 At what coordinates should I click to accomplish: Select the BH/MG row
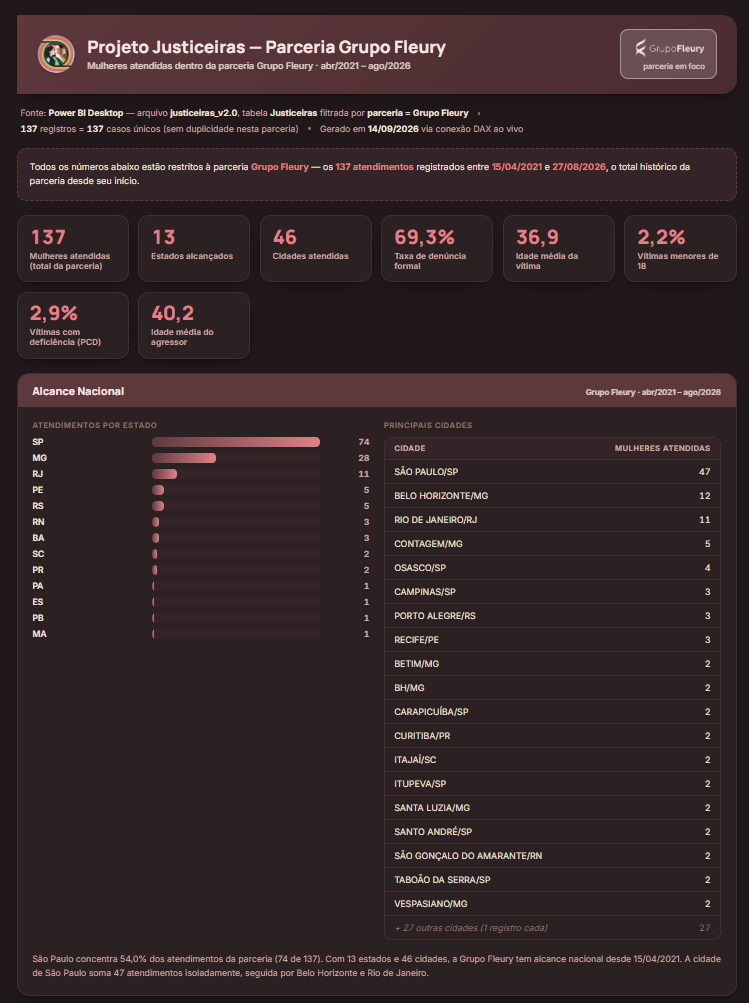552,688
